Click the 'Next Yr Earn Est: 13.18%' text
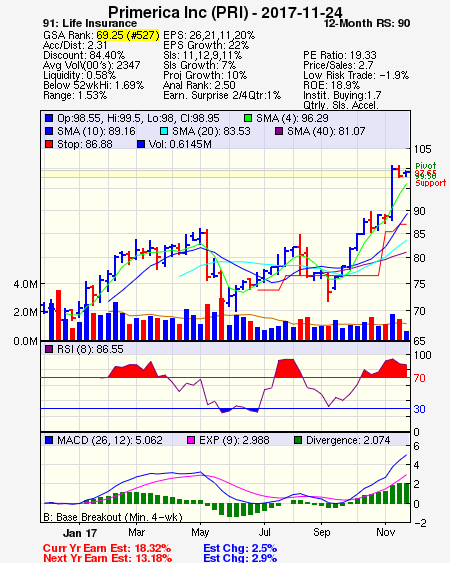This screenshot has height=563, width=450. [107, 558]
